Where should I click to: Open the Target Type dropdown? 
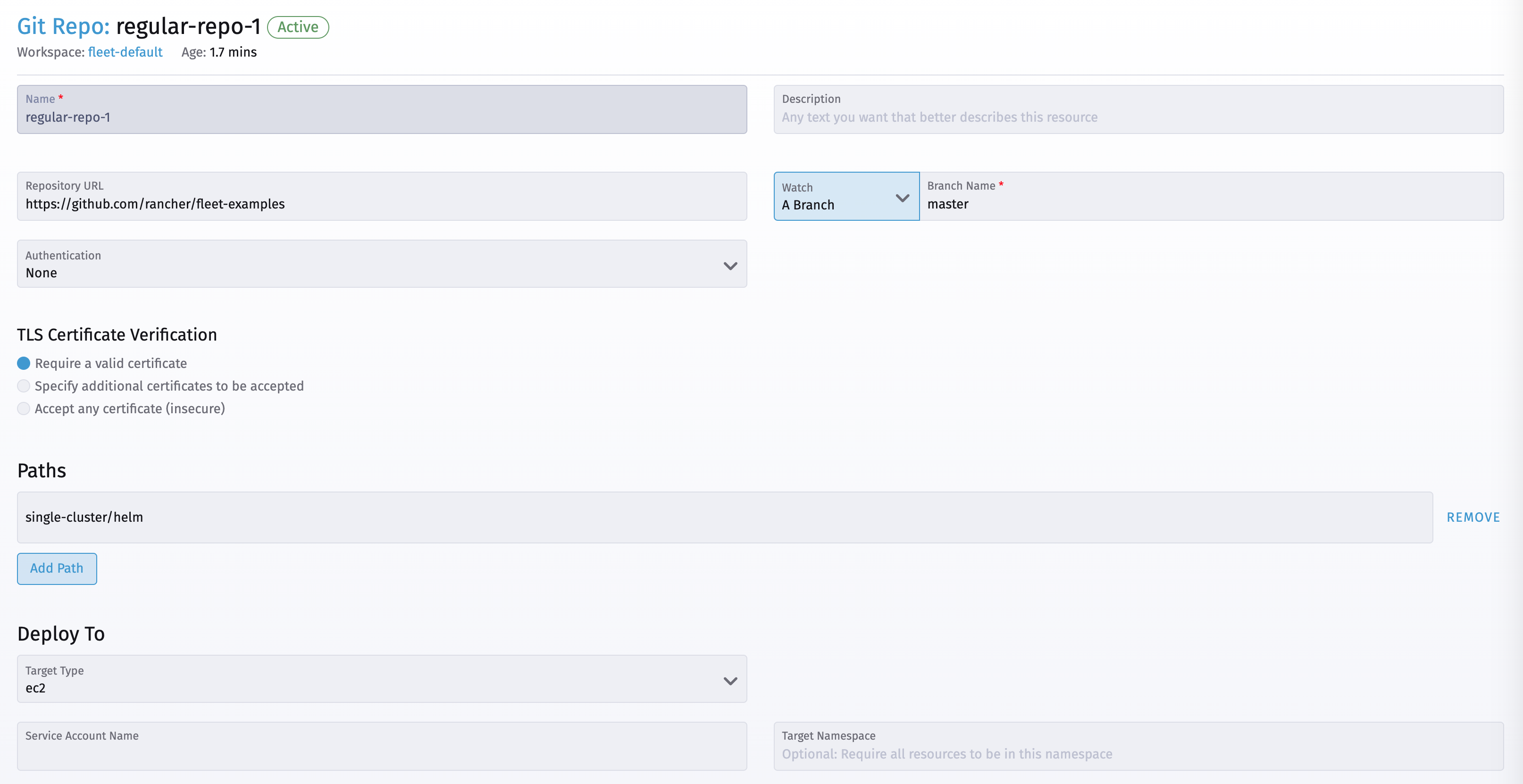(x=381, y=679)
